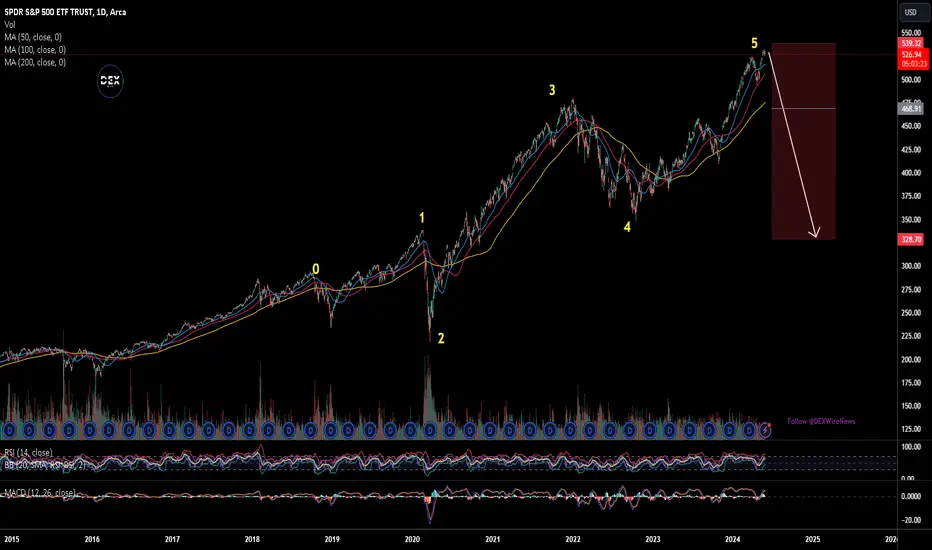Open the purple lightning bolt event icon
Viewport: 932px width, 550px height.
(765, 429)
